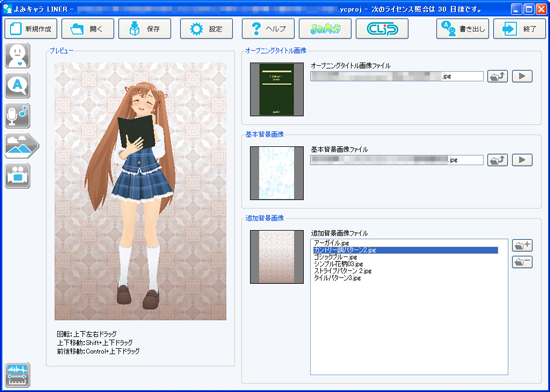Open the ヘルプ (Help) button
Viewport: 550px width, 392px height.
(268, 29)
